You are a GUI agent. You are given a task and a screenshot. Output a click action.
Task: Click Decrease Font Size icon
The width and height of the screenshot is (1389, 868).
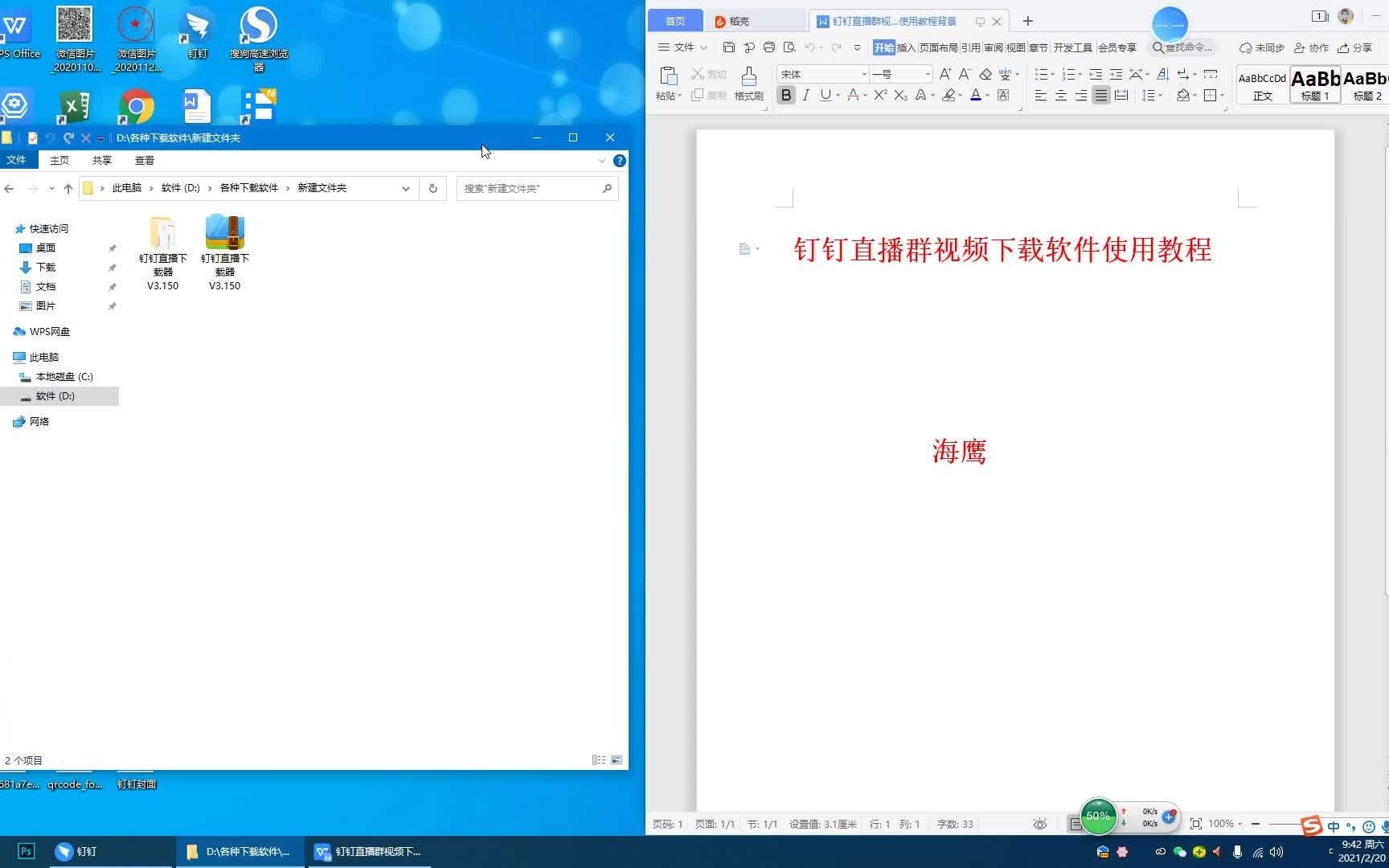click(x=965, y=74)
